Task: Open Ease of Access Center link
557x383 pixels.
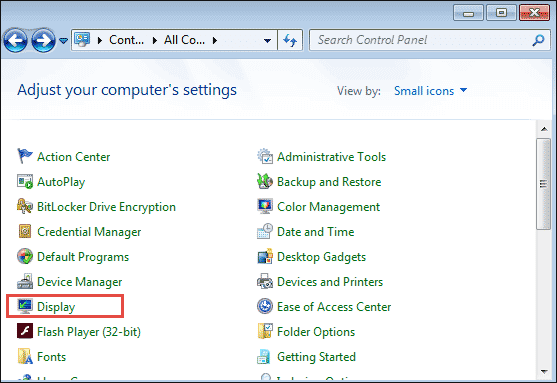Action: click(x=334, y=307)
